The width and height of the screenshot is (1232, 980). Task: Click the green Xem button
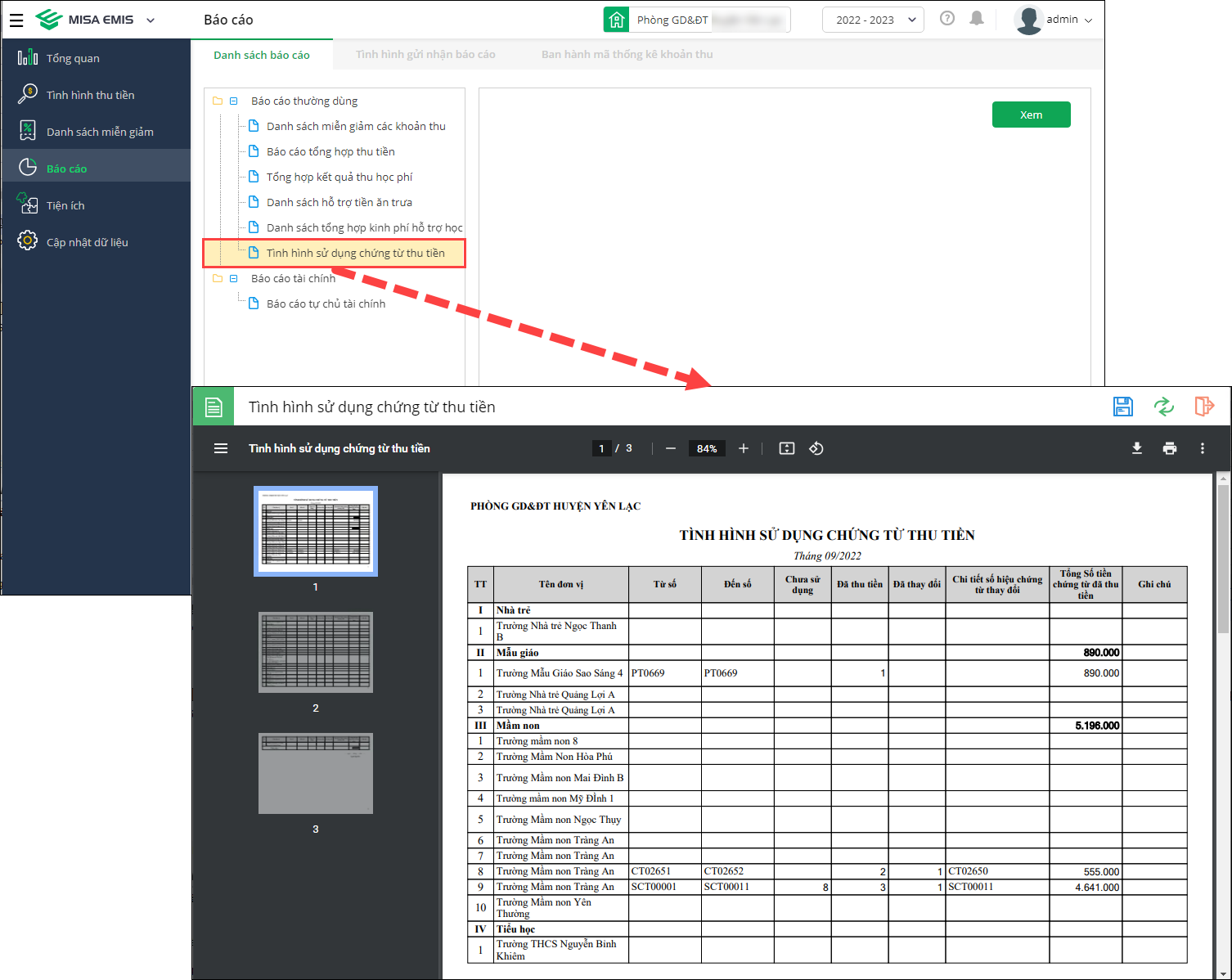pyautogui.click(x=1031, y=115)
